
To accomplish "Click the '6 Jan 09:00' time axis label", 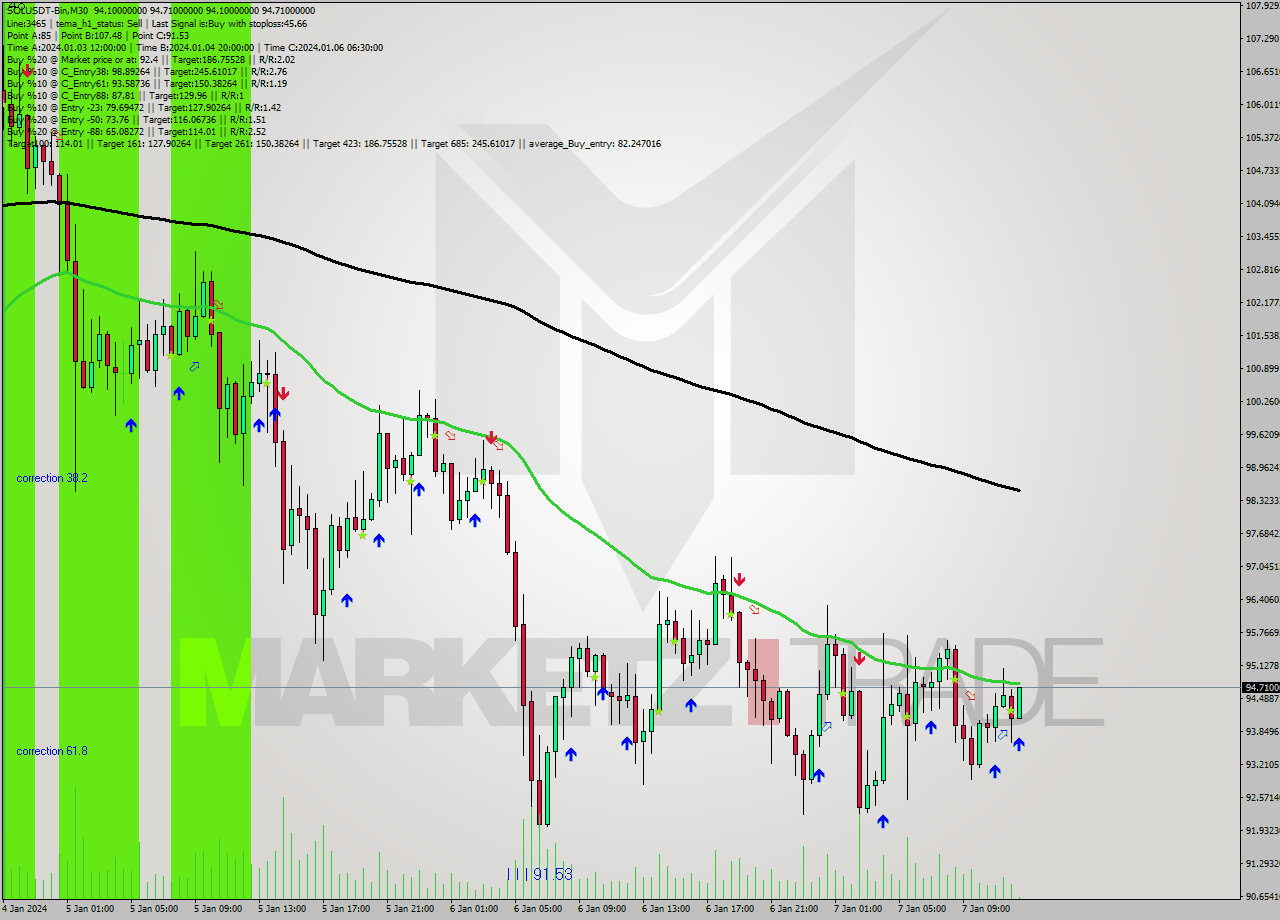I will (603, 909).
